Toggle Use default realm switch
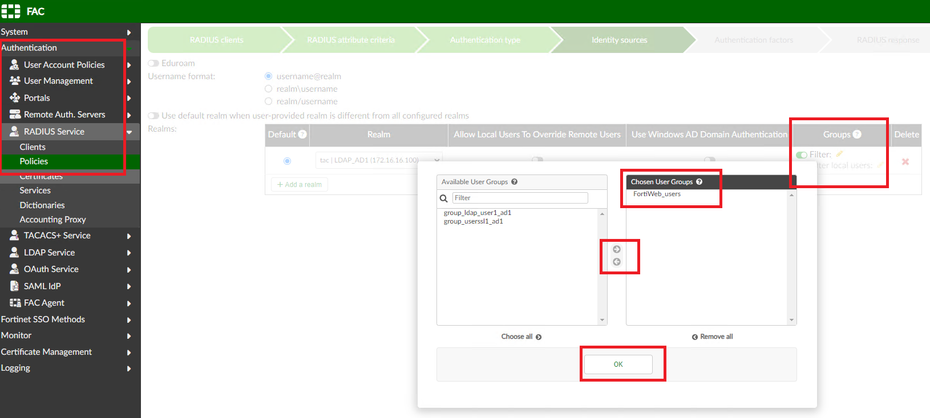930x418 pixels. (x=154, y=116)
